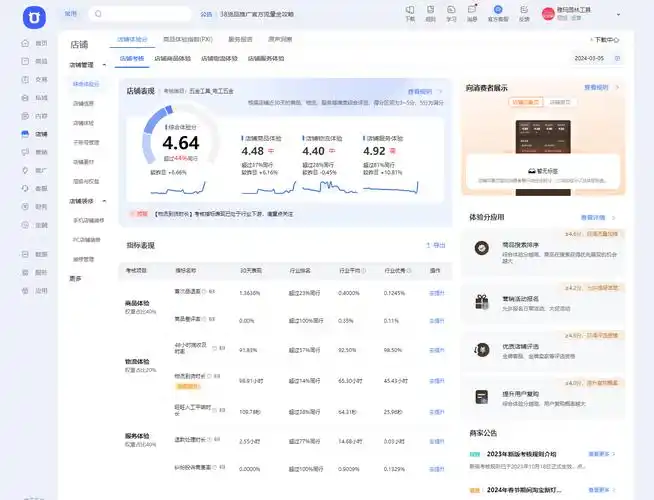
Task: Select the 店铺物流体验 sub-tab
Action: coord(210,58)
